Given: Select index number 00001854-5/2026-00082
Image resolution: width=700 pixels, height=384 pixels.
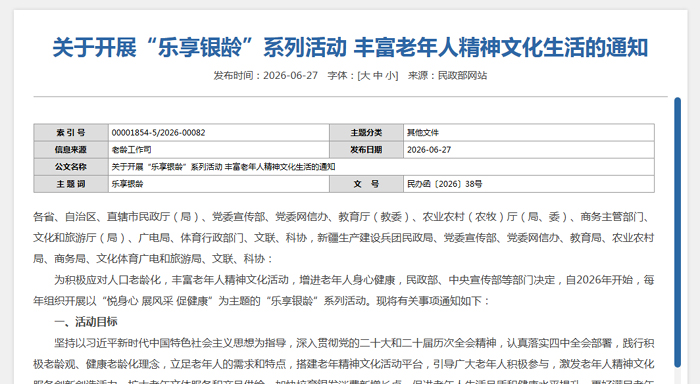Looking at the screenshot, I should [x=158, y=133].
